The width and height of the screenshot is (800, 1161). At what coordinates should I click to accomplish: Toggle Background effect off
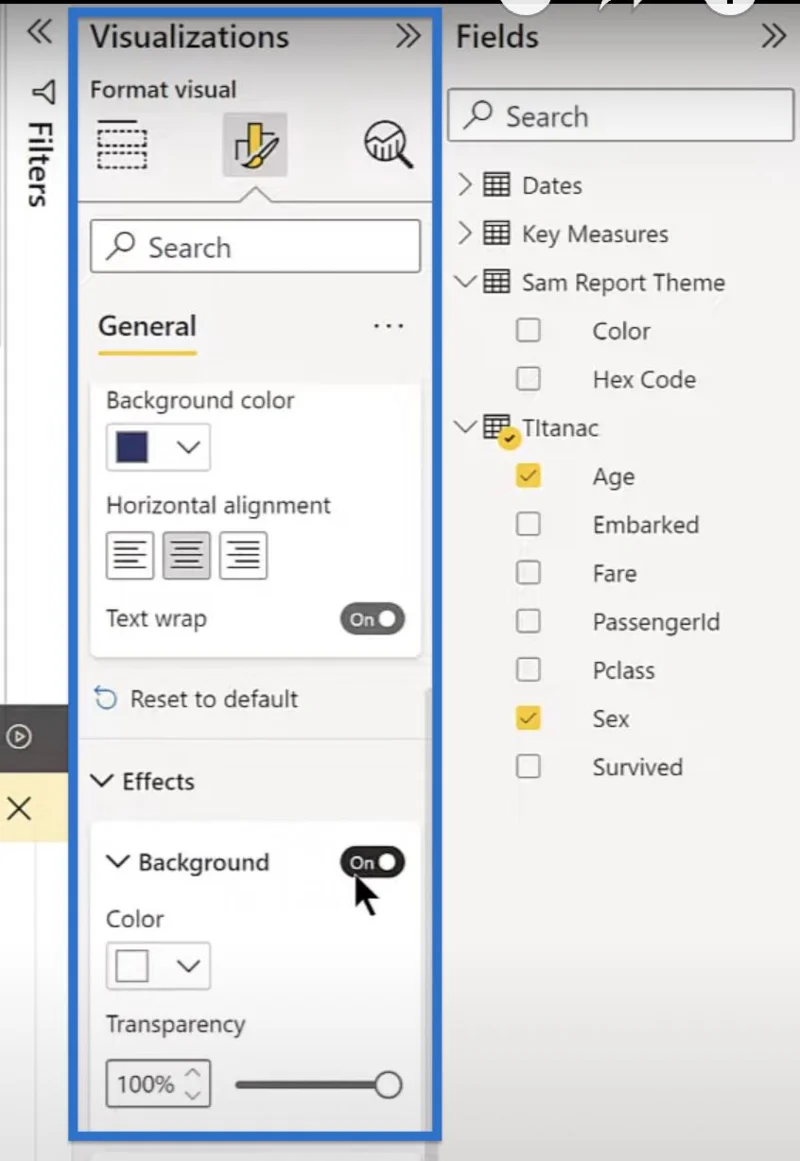372,862
